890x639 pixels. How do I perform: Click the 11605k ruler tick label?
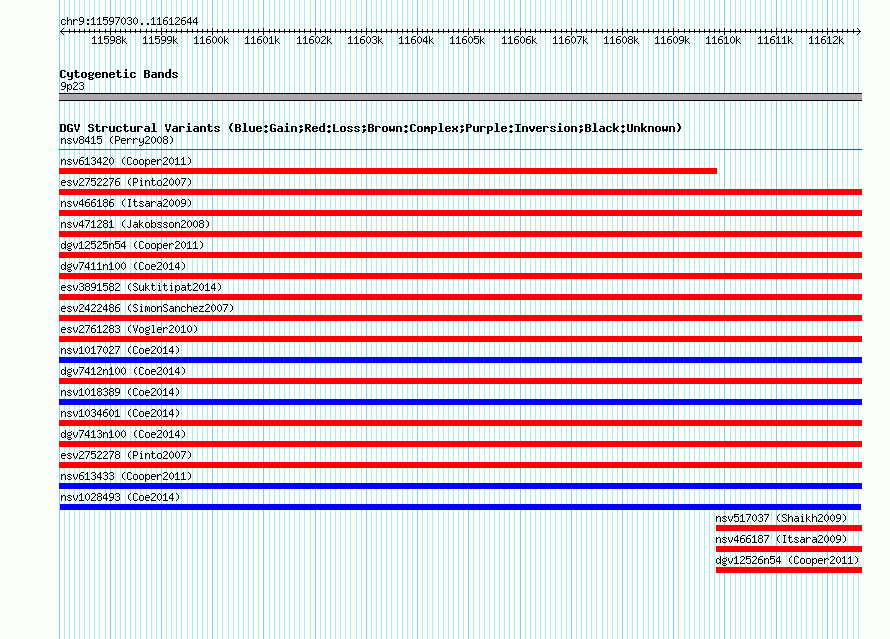click(x=467, y=40)
